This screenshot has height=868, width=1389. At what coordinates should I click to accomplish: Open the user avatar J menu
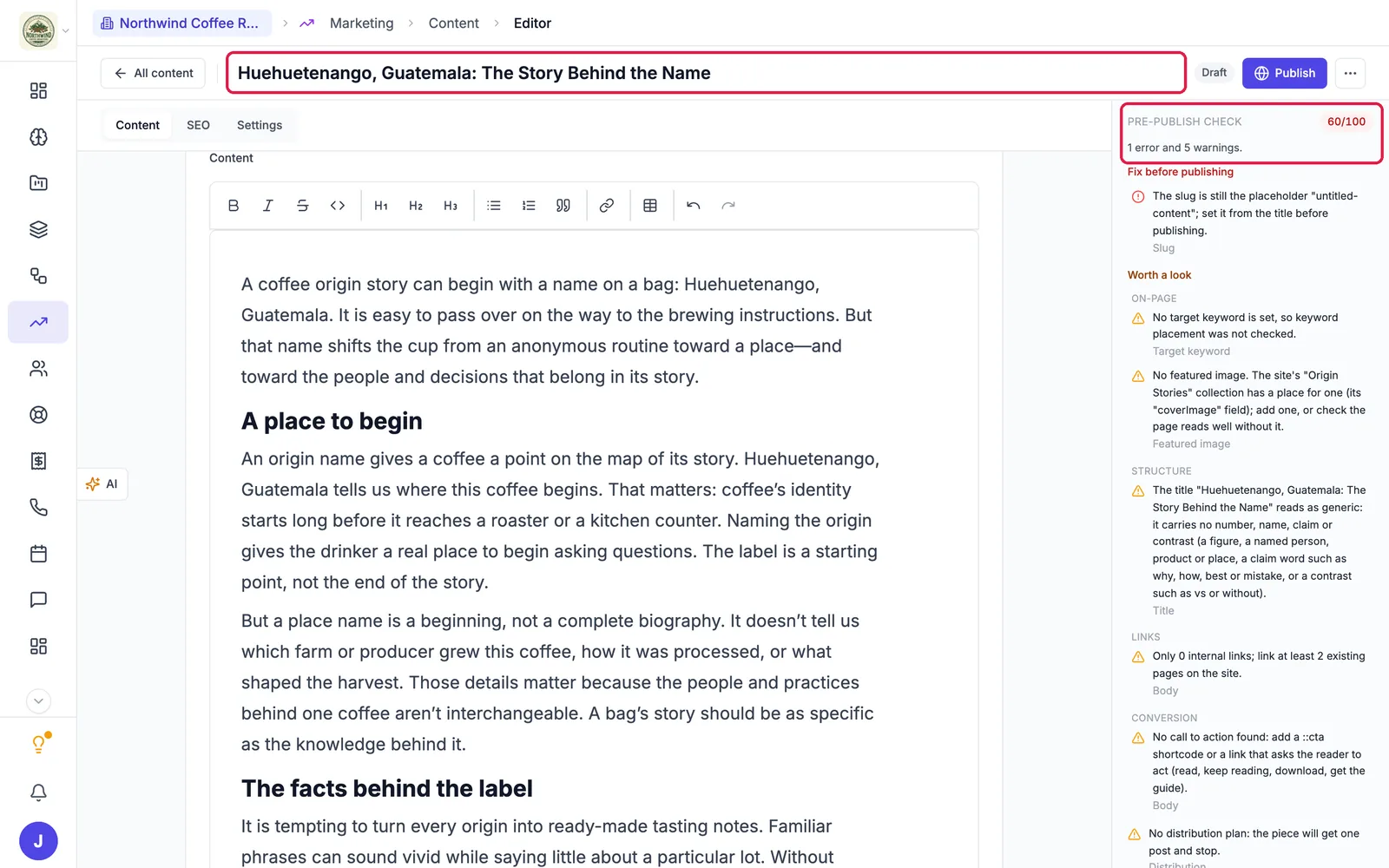point(38,841)
